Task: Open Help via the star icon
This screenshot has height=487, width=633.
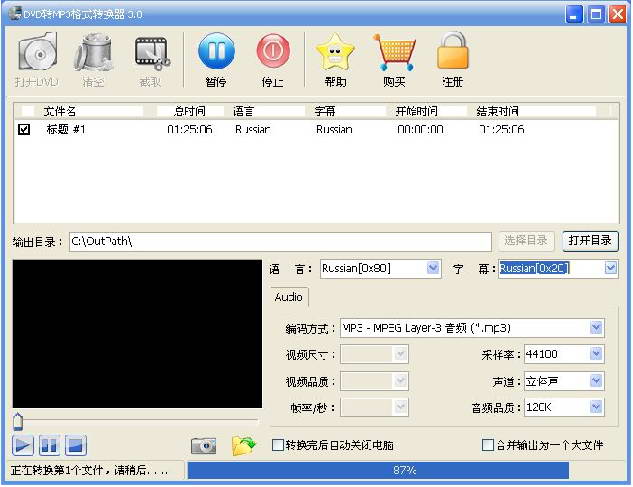Action: pos(335,53)
